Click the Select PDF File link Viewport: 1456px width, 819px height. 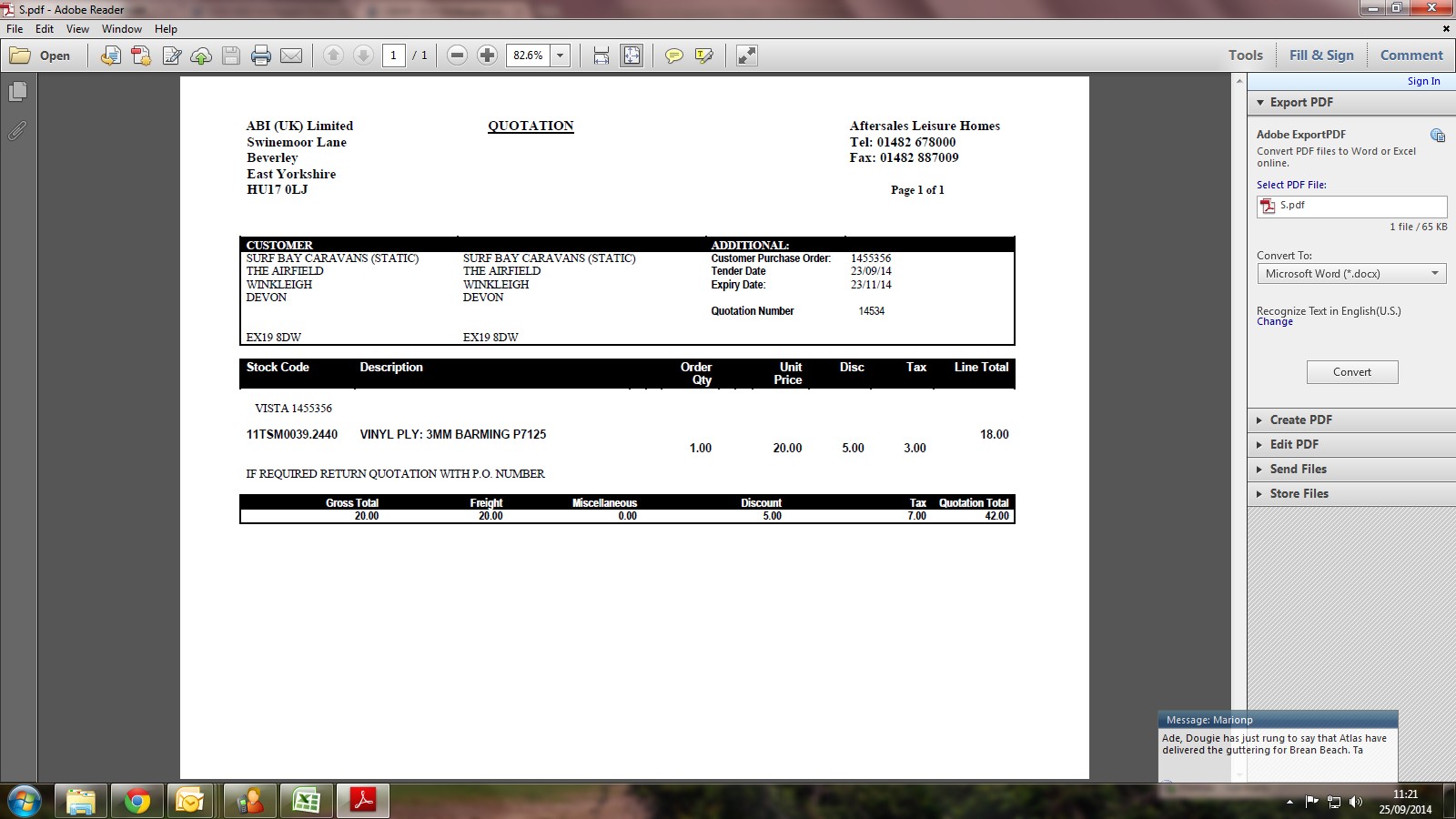1291,185
